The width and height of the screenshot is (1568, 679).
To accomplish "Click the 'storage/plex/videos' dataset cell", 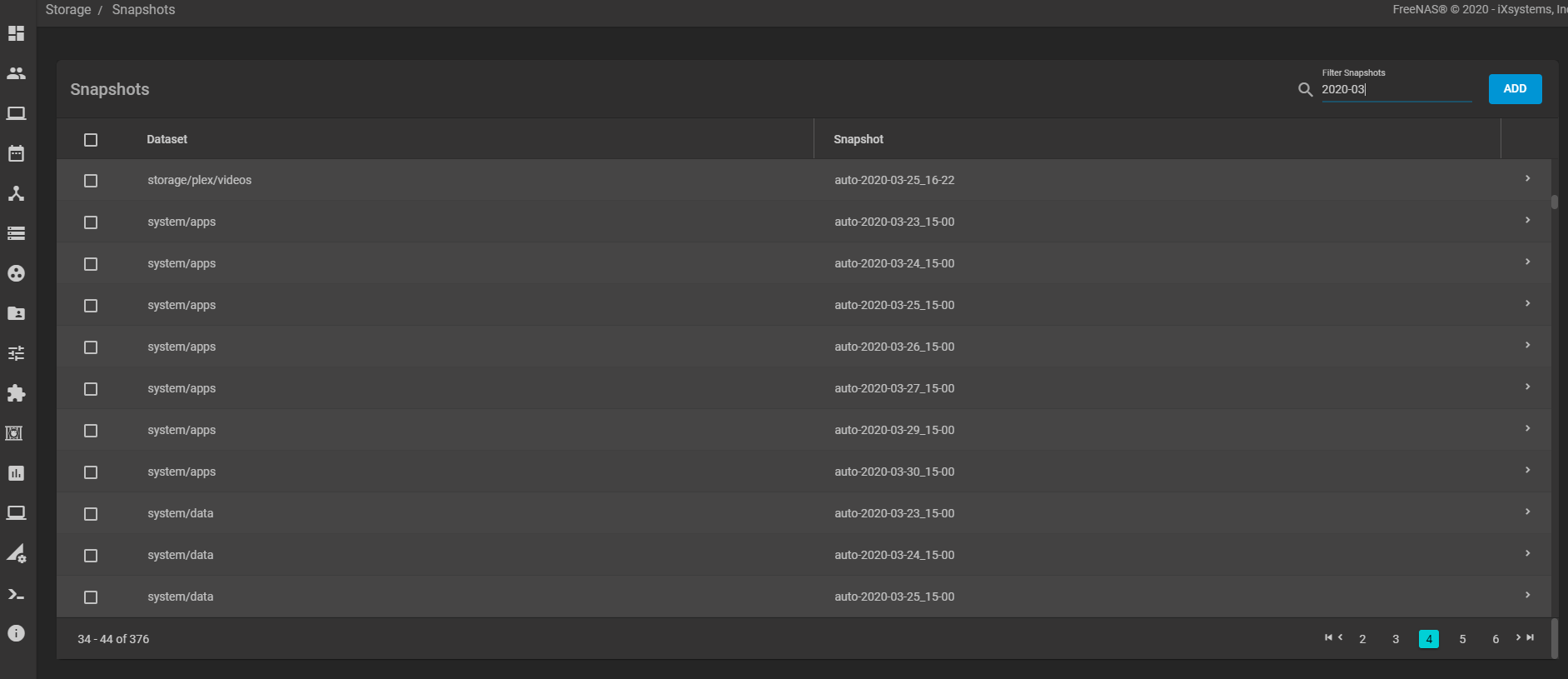I will point(200,180).
